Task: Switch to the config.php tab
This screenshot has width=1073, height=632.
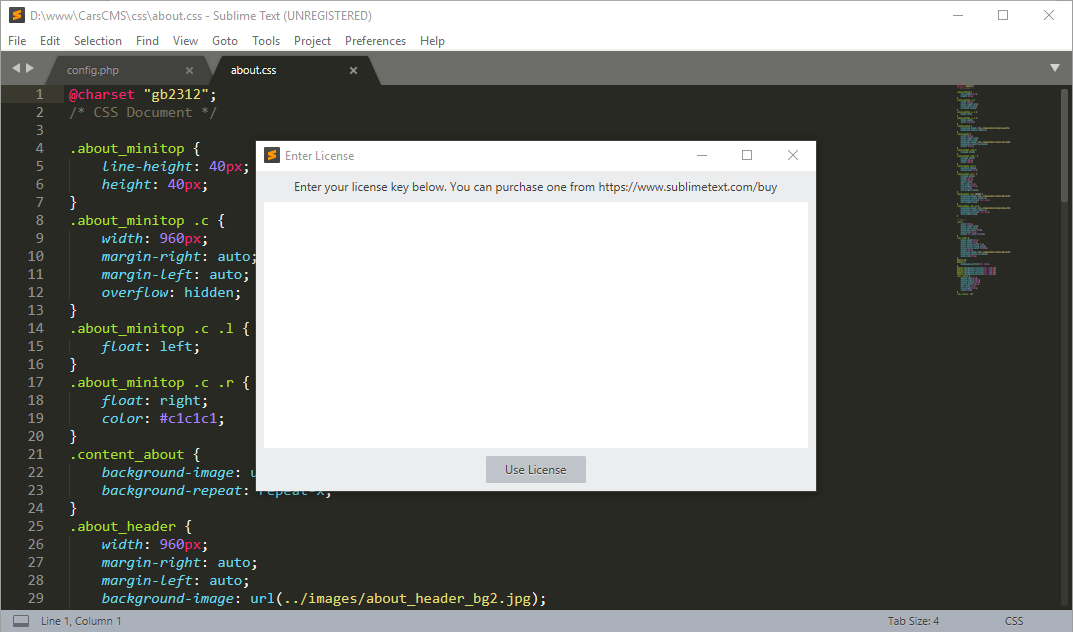Action: (93, 70)
